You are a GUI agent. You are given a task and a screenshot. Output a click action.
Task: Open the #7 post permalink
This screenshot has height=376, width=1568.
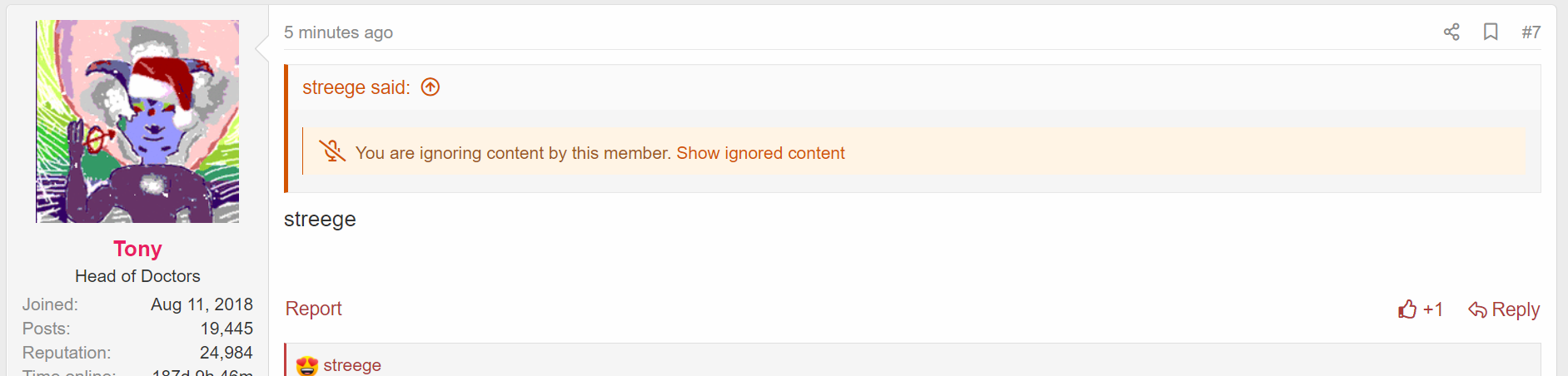[x=1531, y=32]
